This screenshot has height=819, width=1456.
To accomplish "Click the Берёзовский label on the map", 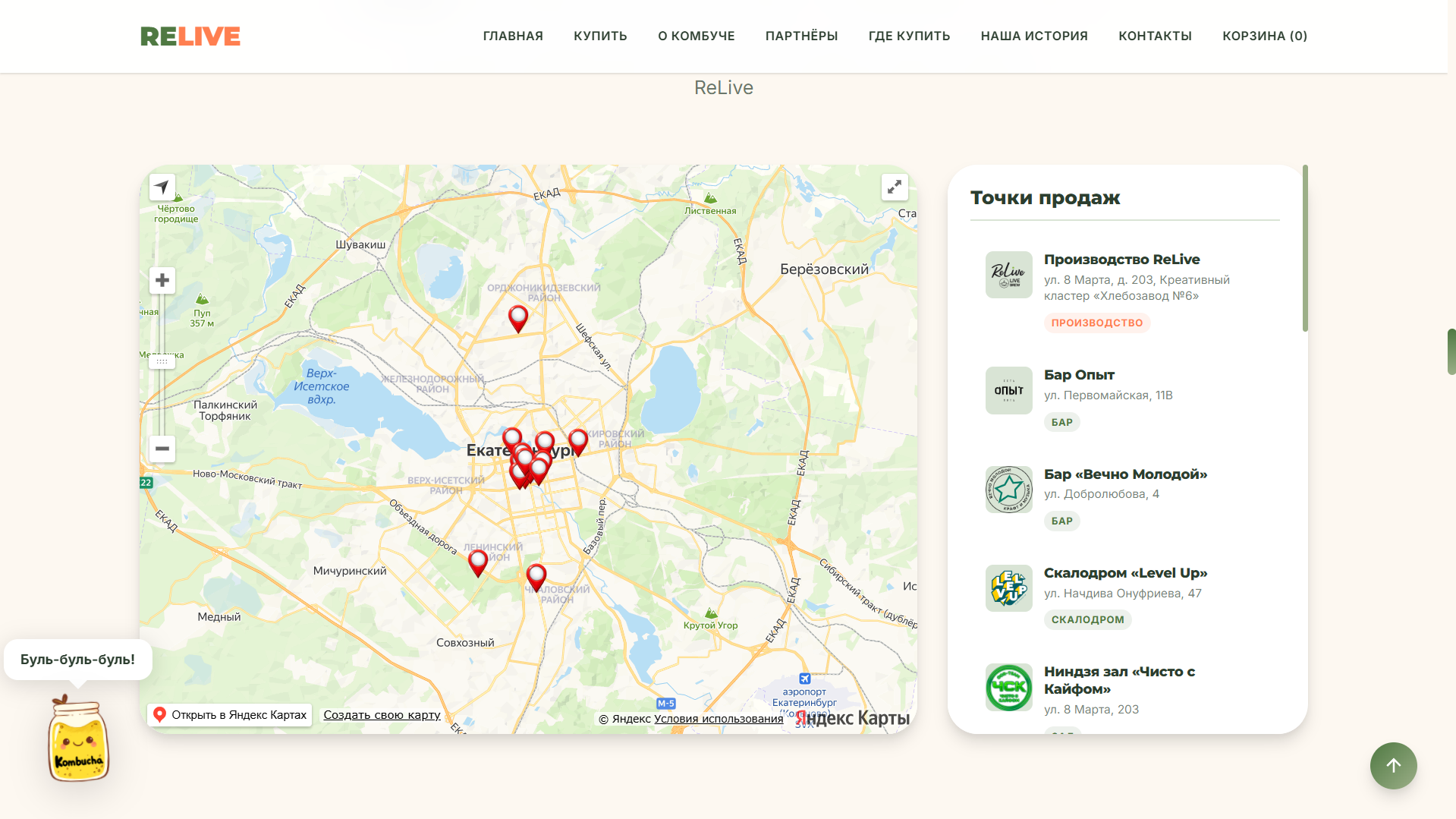I will click(824, 269).
